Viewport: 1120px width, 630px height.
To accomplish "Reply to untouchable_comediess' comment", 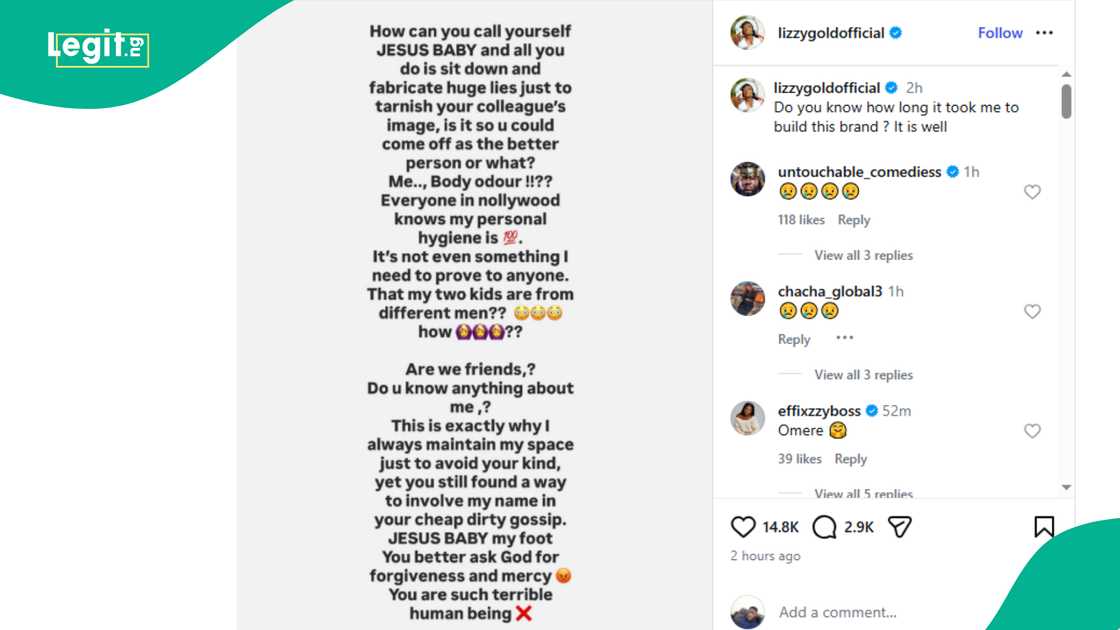I will click(x=854, y=219).
